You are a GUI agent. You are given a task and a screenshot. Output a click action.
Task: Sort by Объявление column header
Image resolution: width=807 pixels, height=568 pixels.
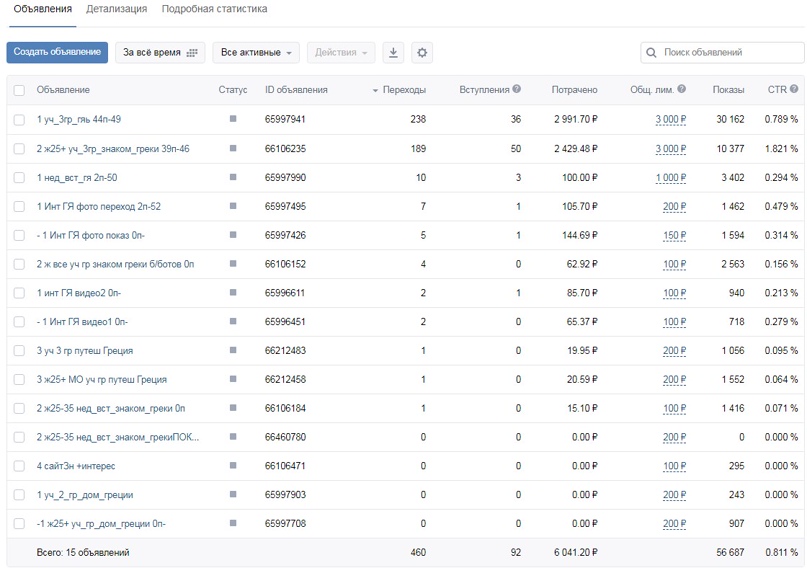point(63,90)
